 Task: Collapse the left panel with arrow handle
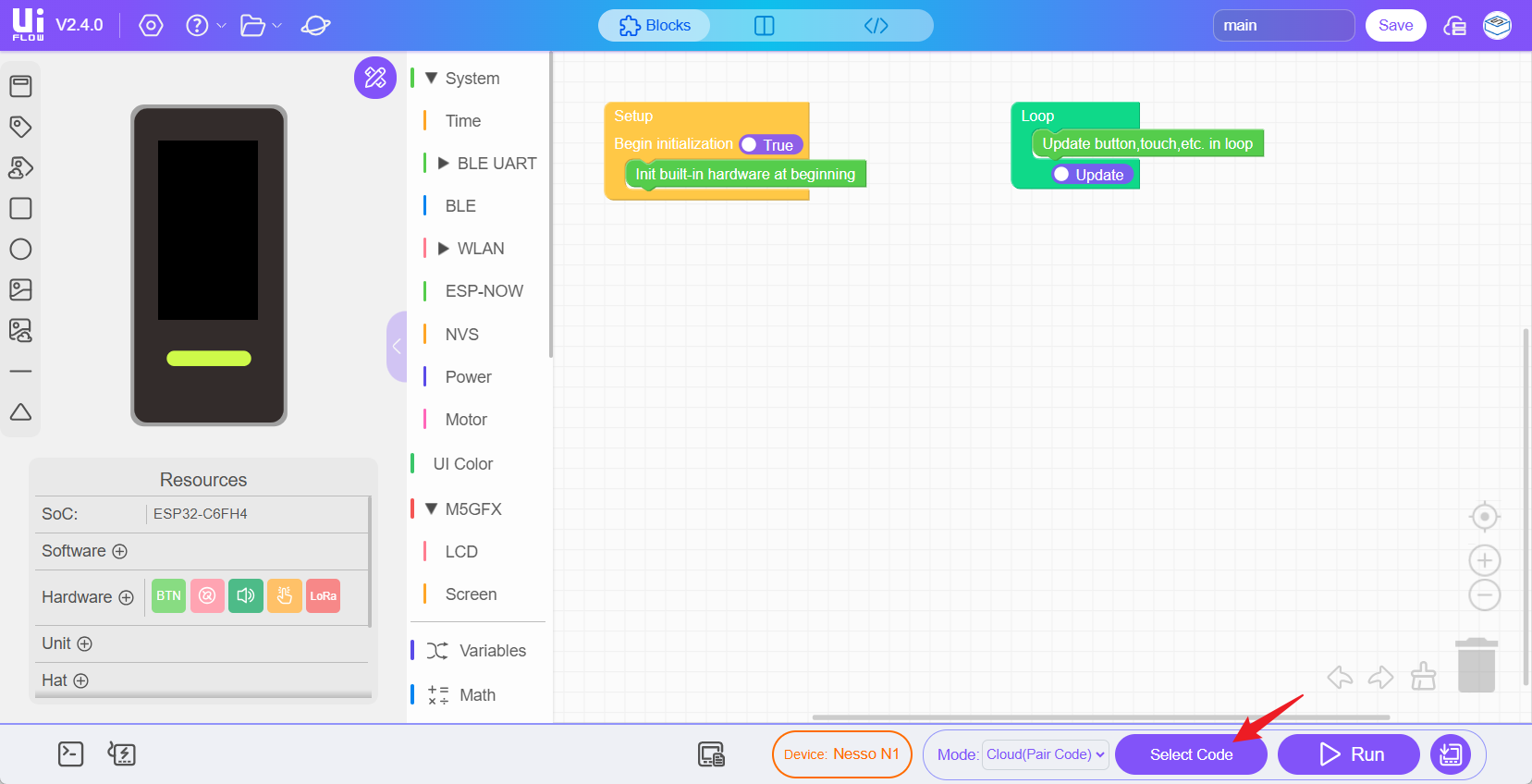pos(397,347)
